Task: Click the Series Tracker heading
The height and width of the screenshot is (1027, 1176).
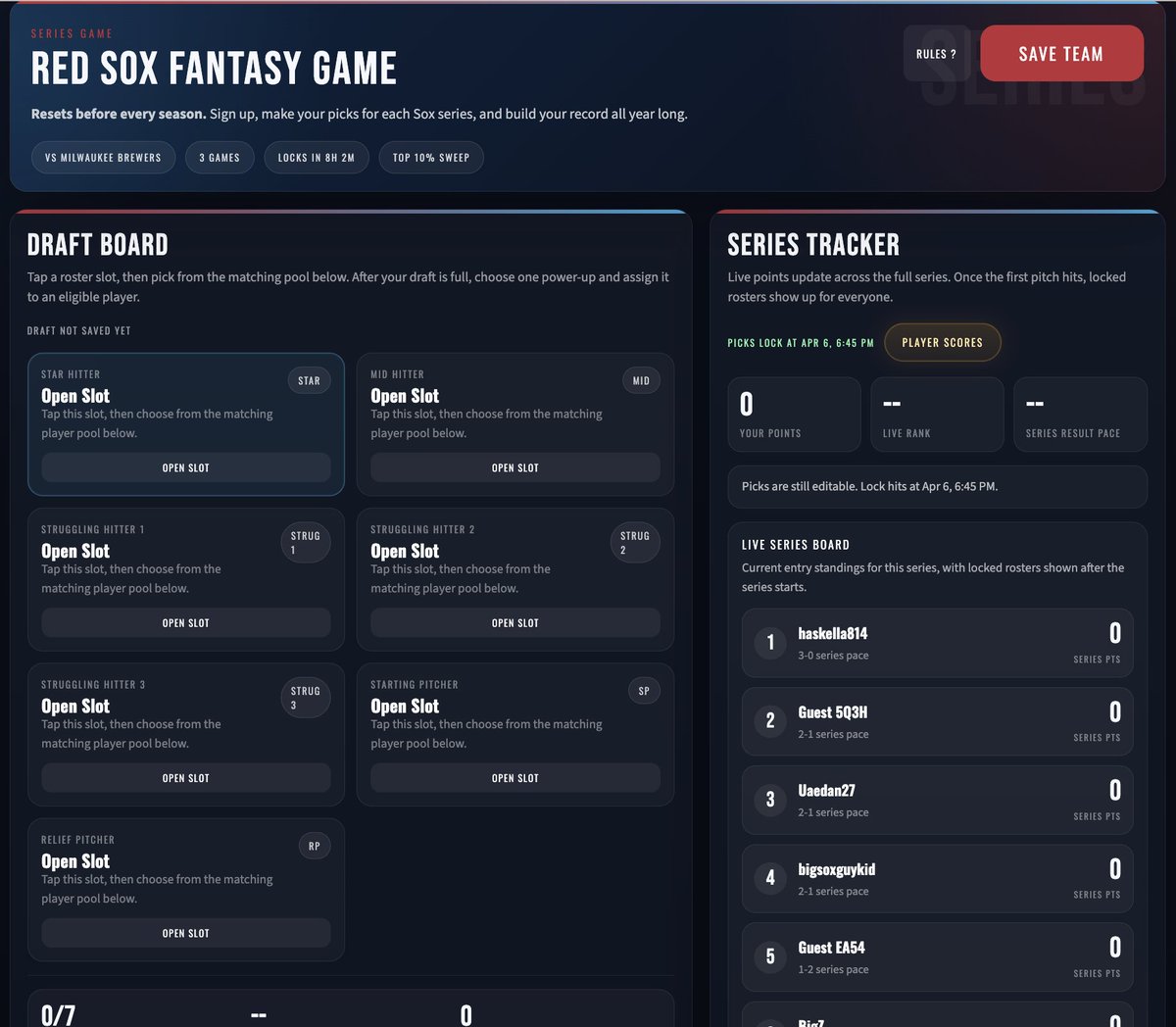Action: point(813,245)
